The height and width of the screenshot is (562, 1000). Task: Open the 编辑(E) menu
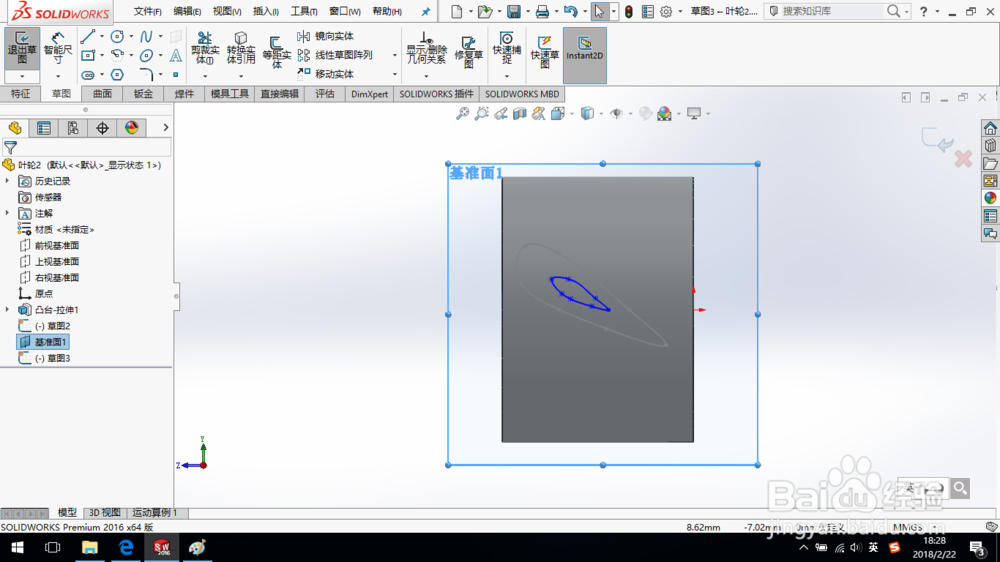(x=187, y=11)
